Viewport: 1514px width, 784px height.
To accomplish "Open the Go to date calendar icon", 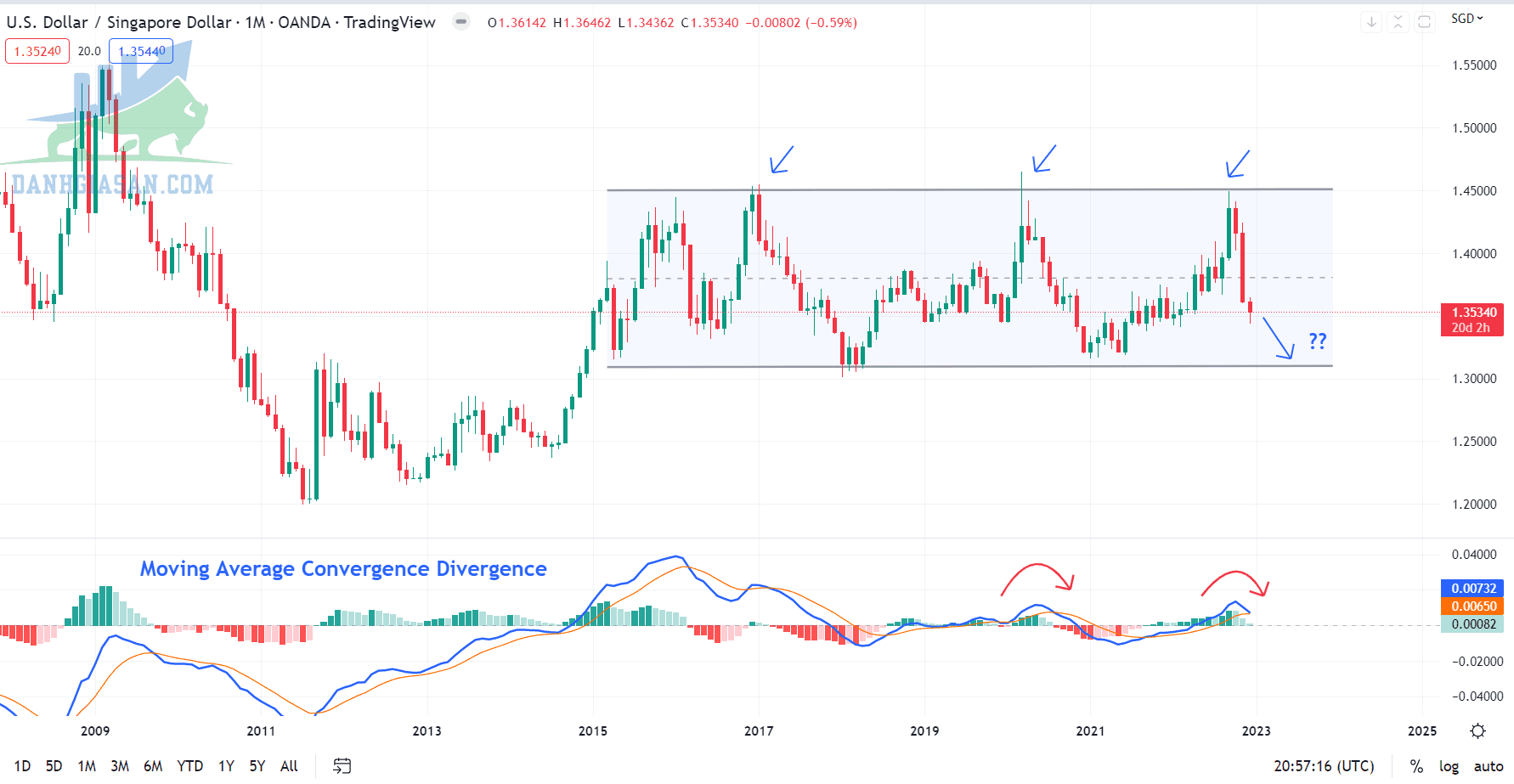I will pyautogui.click(x=342, y=766).
